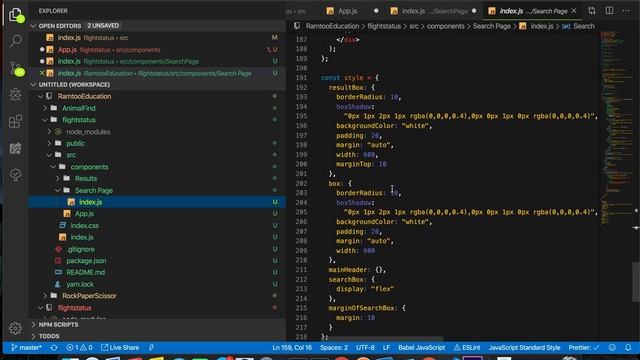Close index.js Search Page in Open Editors
640x360 pixels.
coord(42,73)
